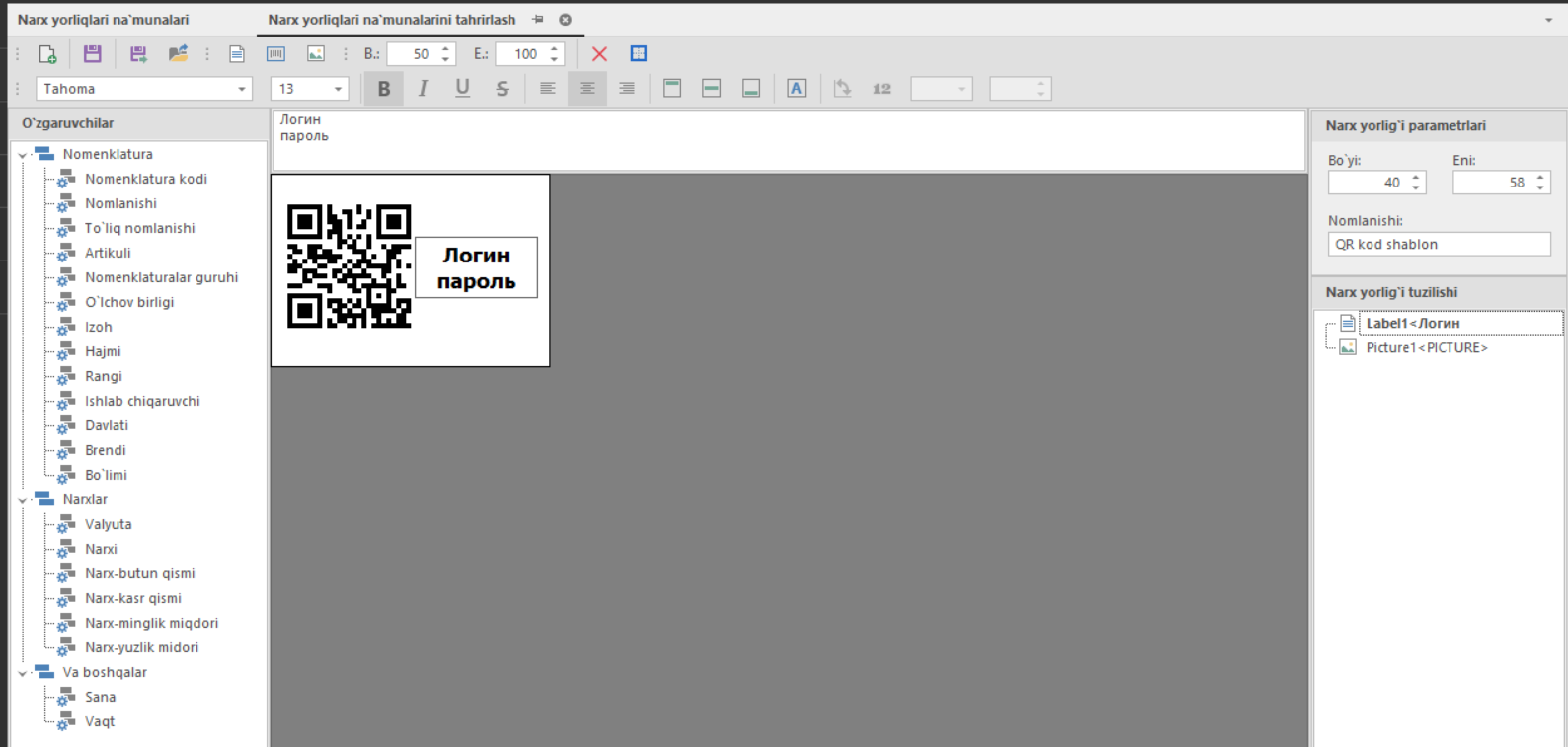The width and height of the screenshot is (1568, 747).
Task: Select 'Valyuta' variable
Action: tap(109, 524)
